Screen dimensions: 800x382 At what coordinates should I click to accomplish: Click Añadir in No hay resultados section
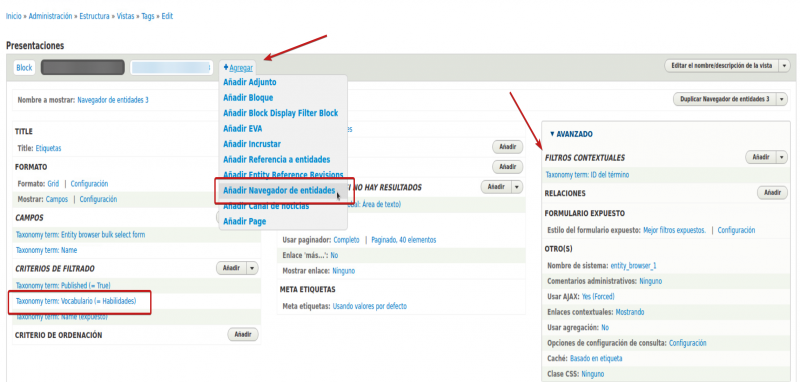click(496, 187)
